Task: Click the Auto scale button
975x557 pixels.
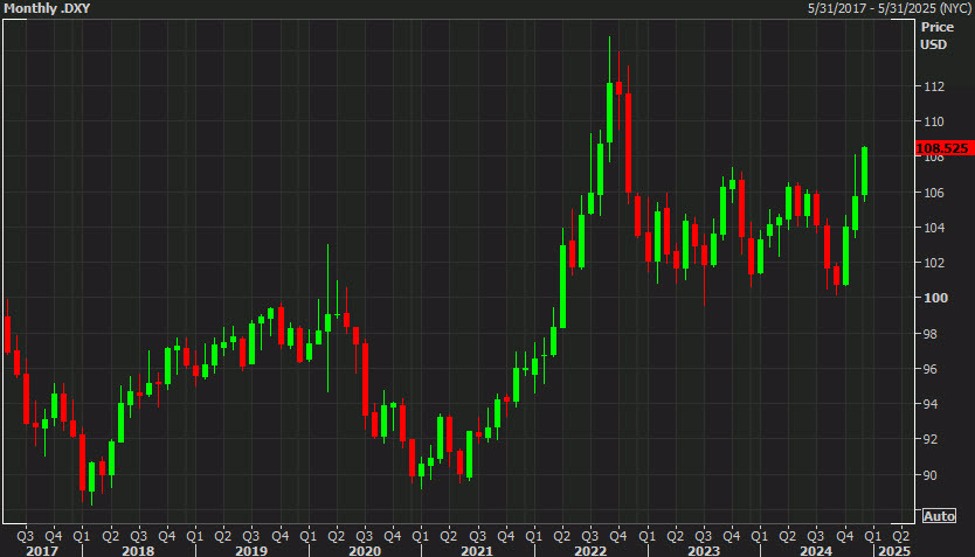Action: [x=939, y=516]
